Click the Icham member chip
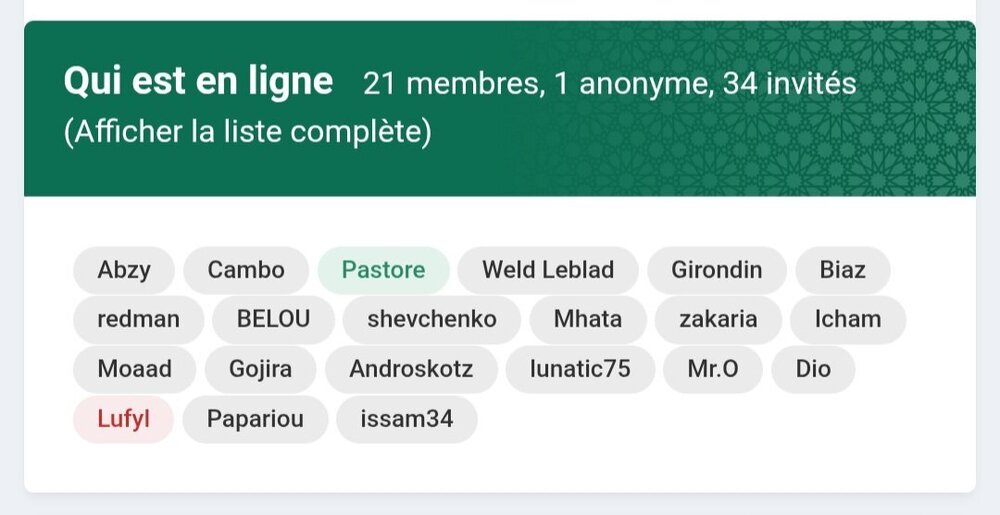 coord(848,320)
